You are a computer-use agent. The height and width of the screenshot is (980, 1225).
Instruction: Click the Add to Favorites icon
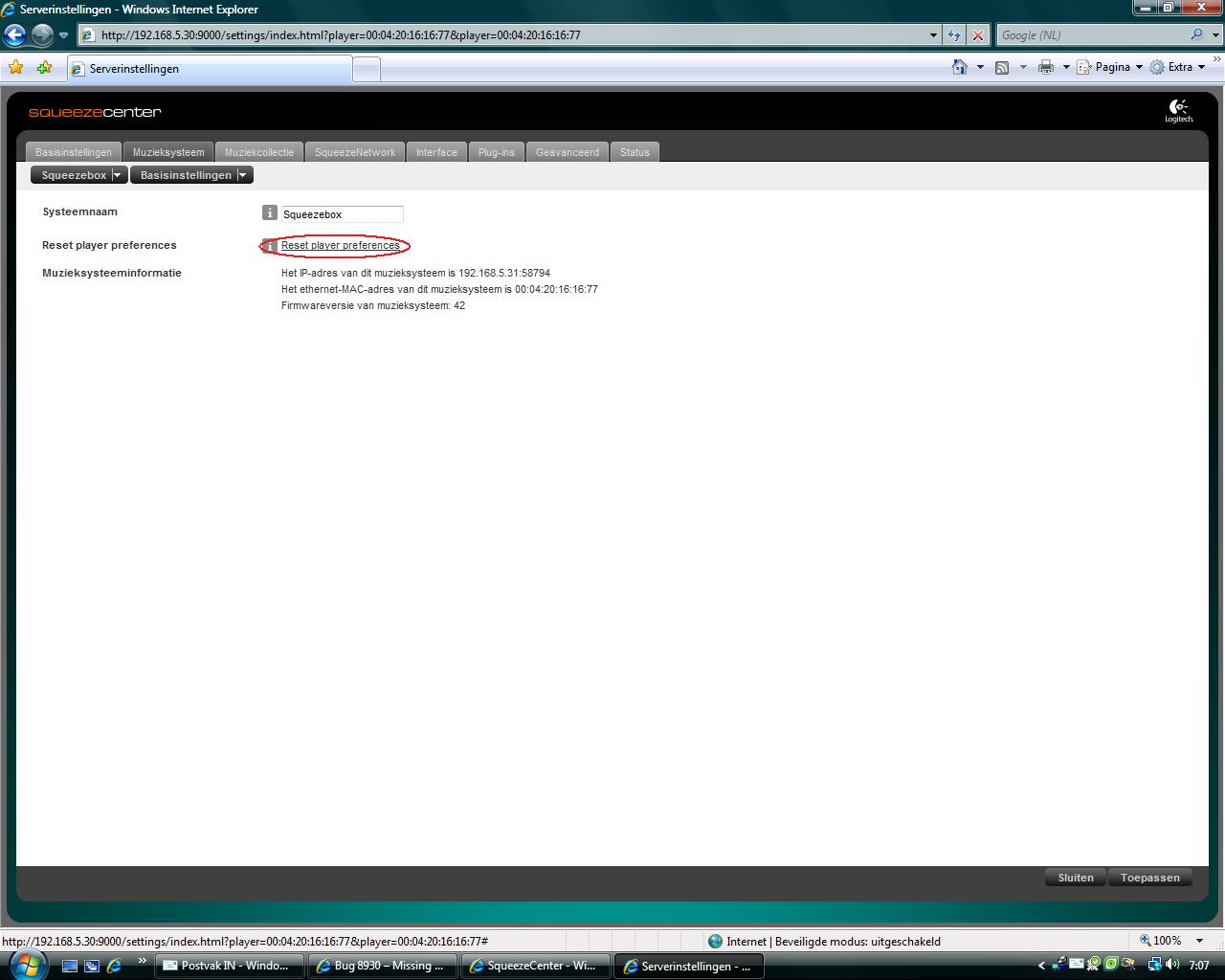click(x=44, y=68)
